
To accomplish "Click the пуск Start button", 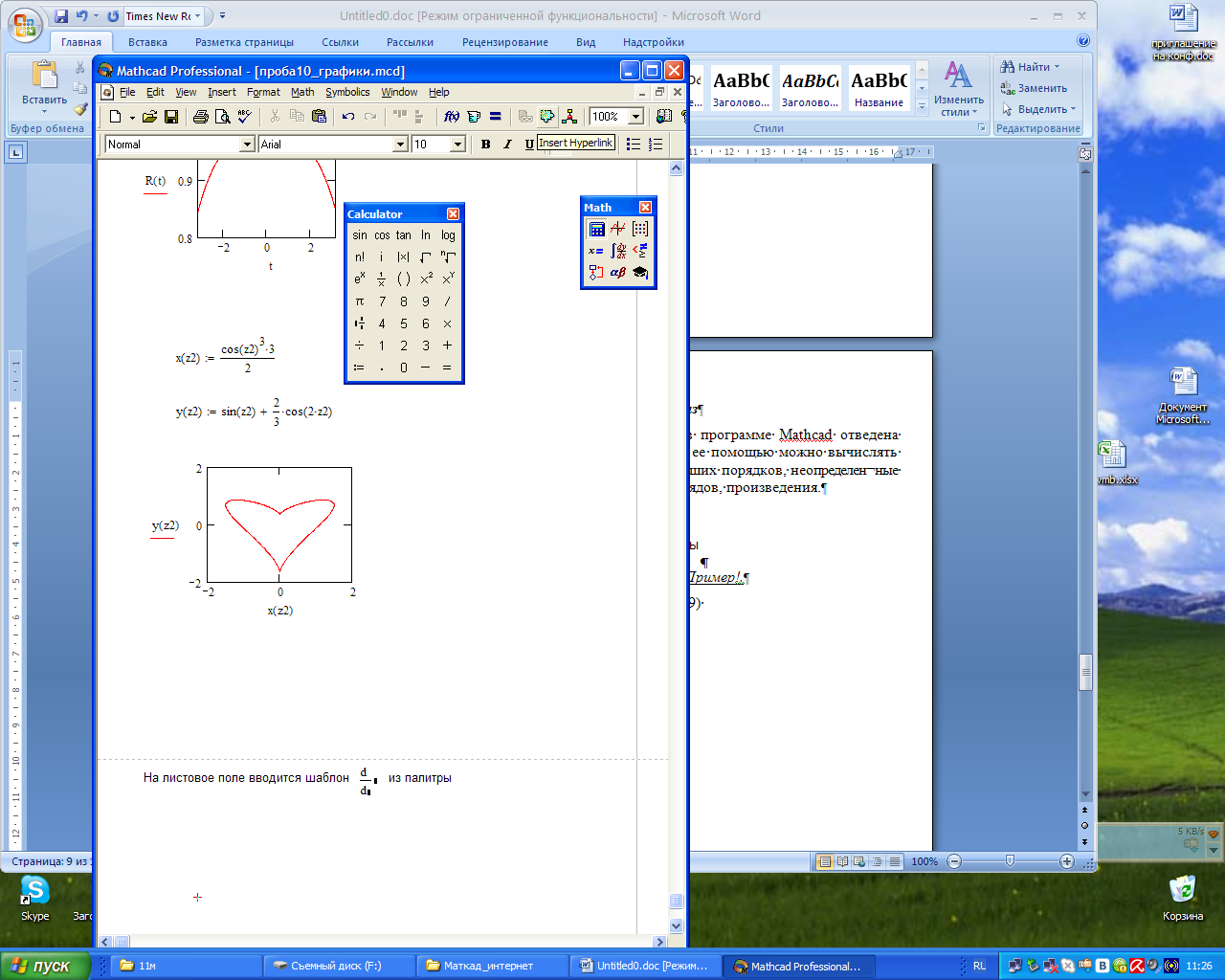I will (x=45, y=966).
